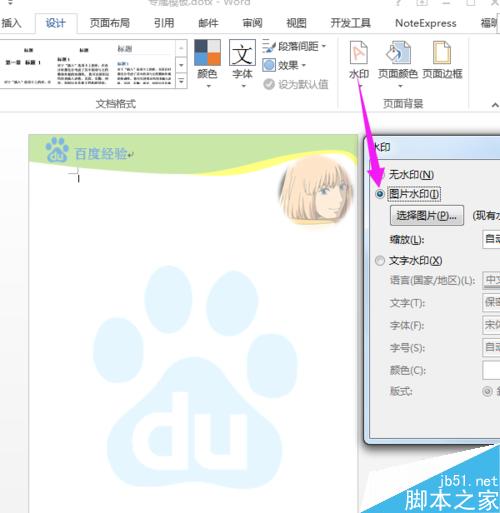Select No watermark (无水印) option
The image size is (500, 513).
click(x=411, y=174)
